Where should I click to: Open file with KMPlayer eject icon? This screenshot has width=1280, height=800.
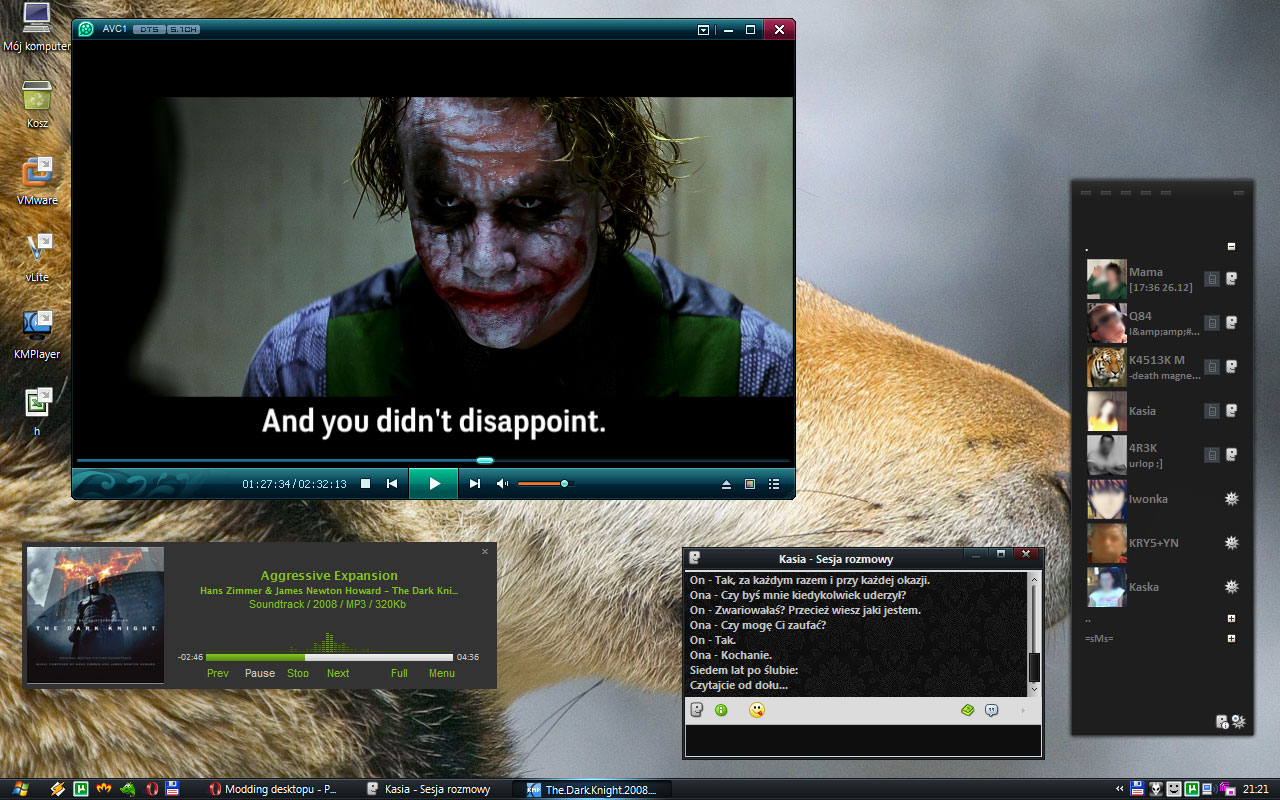[727, 484]
